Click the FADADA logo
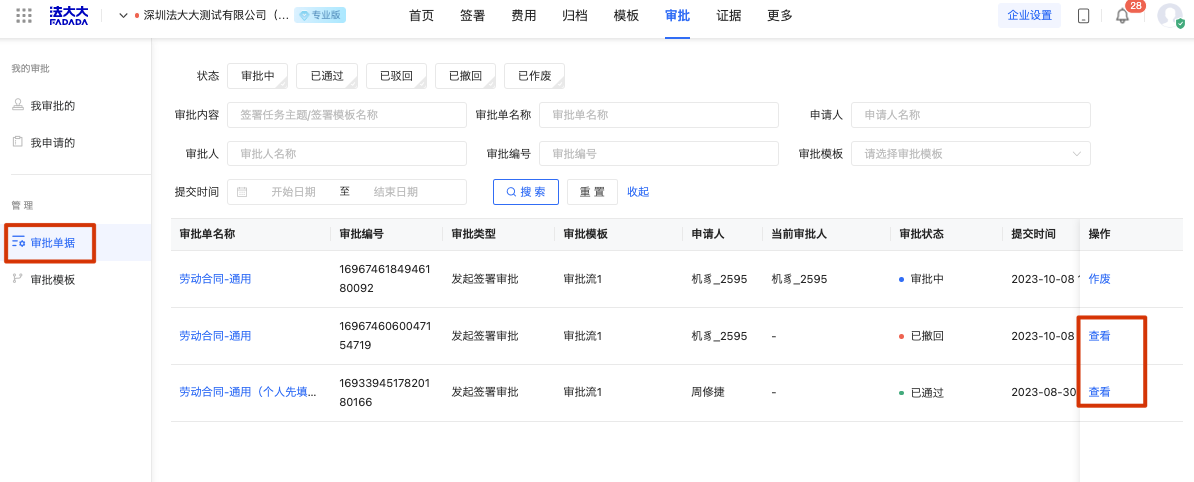The image size is (1194, 482). [x=69, y=15]
